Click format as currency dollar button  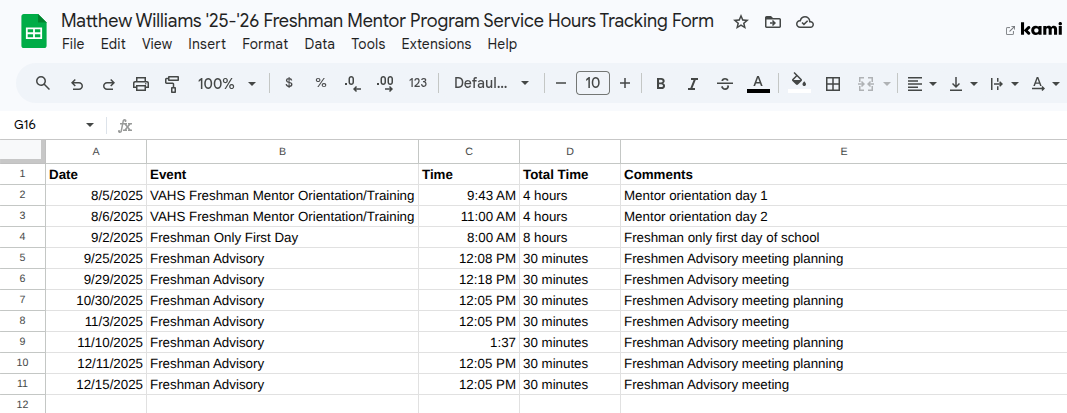[x=289, y=84]
